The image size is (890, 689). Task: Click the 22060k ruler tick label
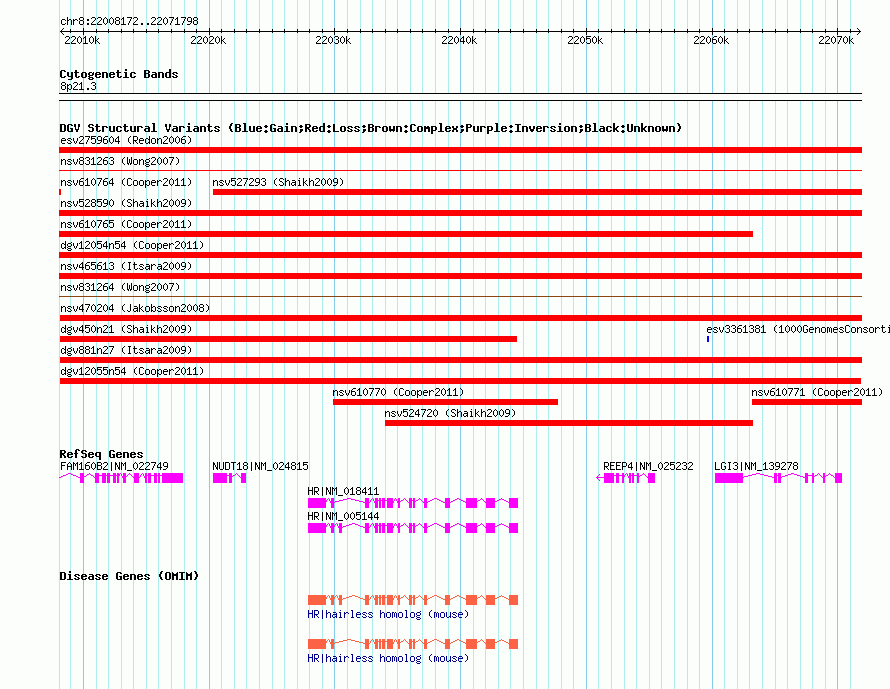tap(711, 40)
